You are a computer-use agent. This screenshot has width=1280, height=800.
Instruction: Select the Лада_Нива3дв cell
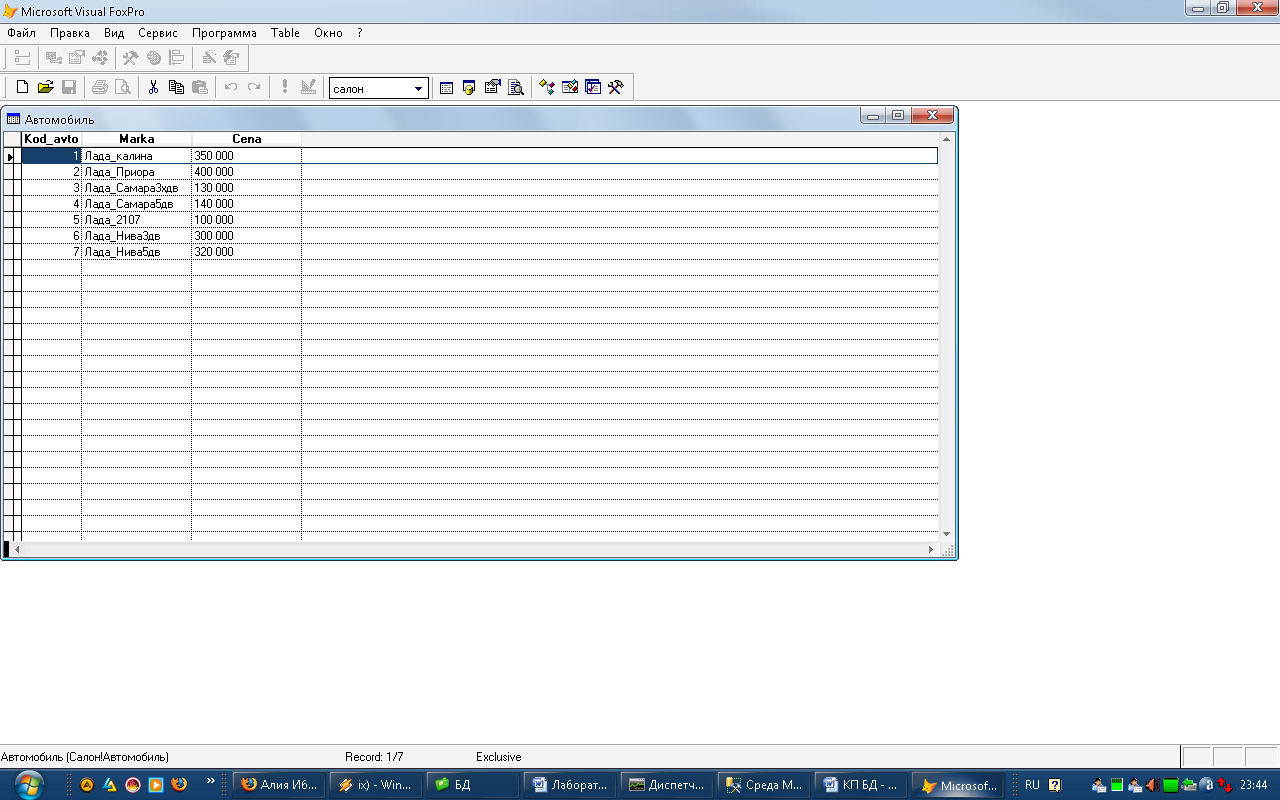(136, 236)
